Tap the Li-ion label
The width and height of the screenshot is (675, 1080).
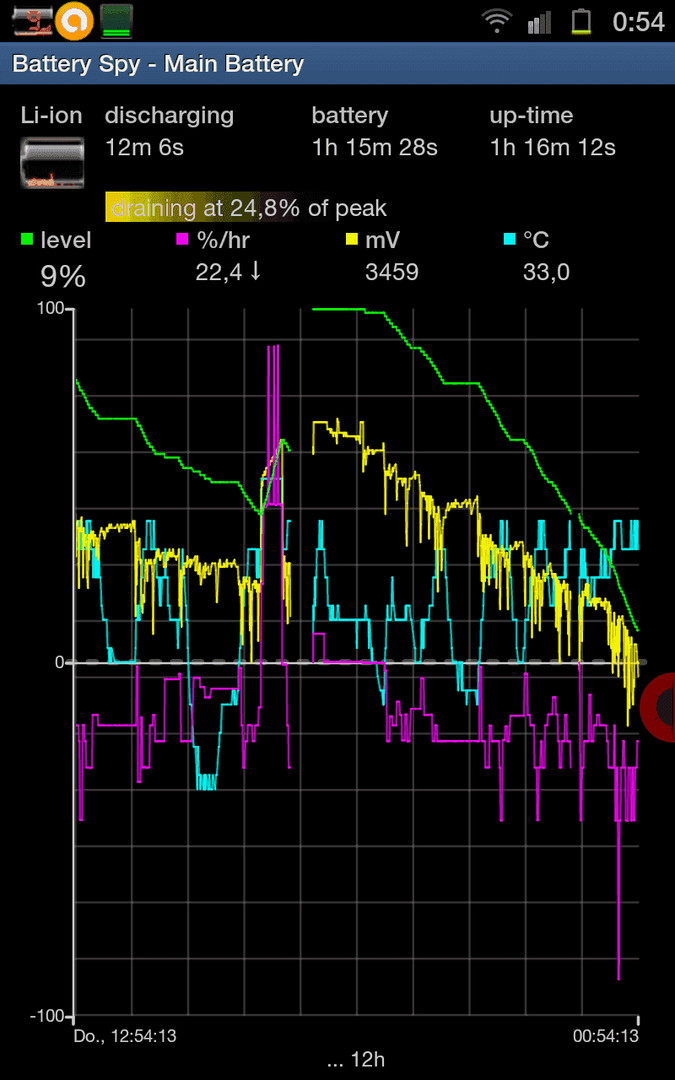click(52, 116)
